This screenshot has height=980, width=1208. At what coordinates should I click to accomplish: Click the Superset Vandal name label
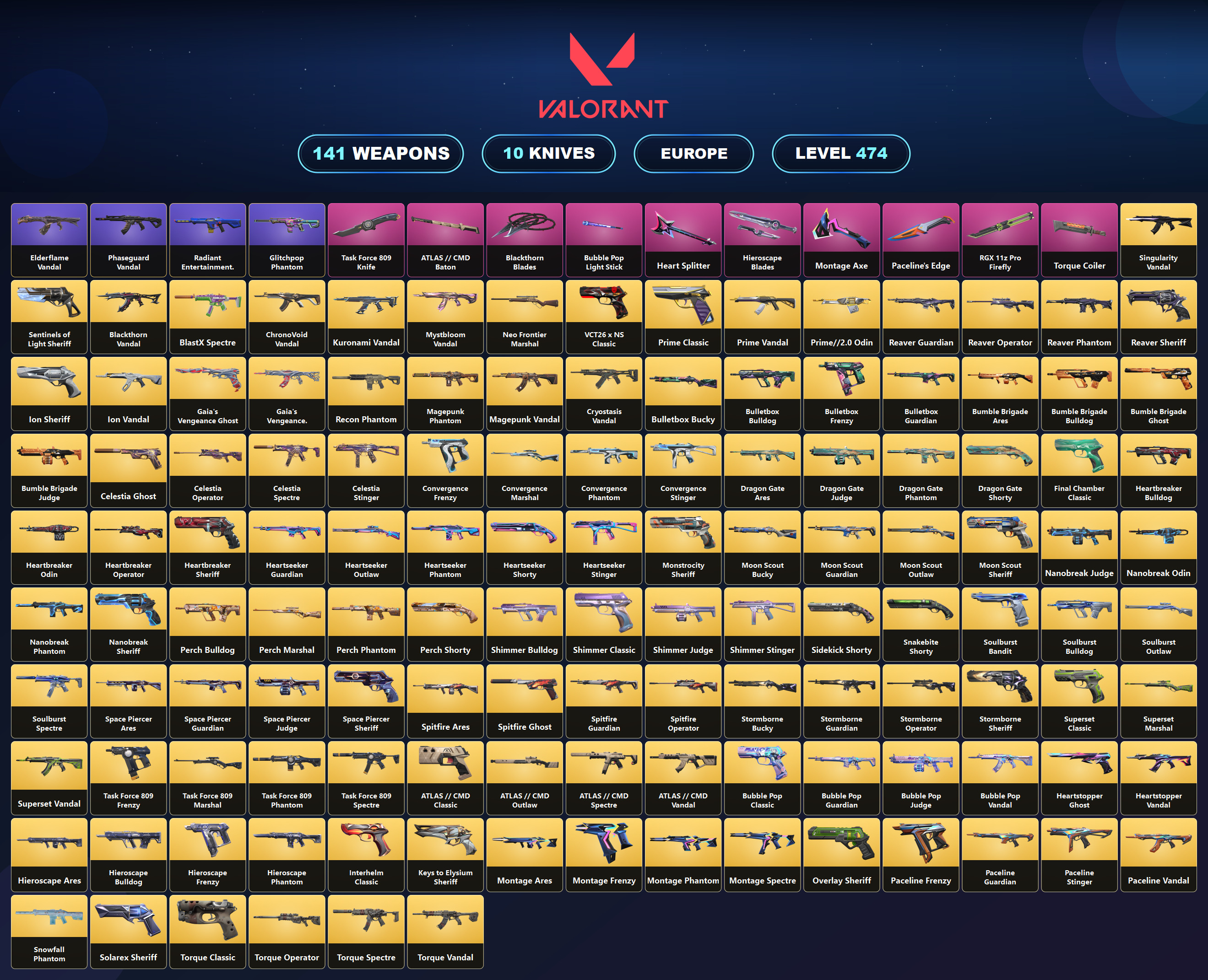[x=49, y=804]
